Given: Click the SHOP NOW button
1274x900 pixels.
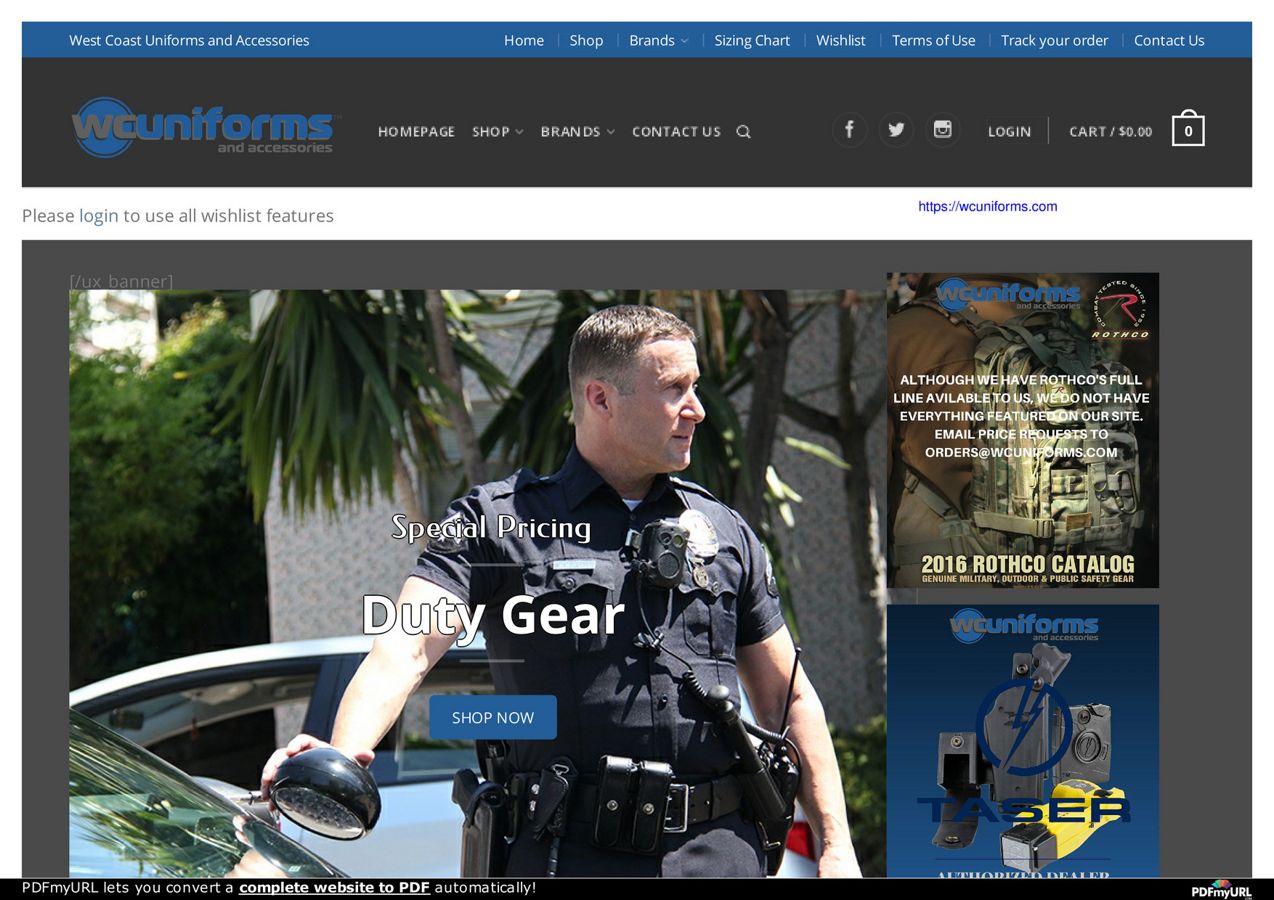Looking at the screenshot, I should [493, 717].
